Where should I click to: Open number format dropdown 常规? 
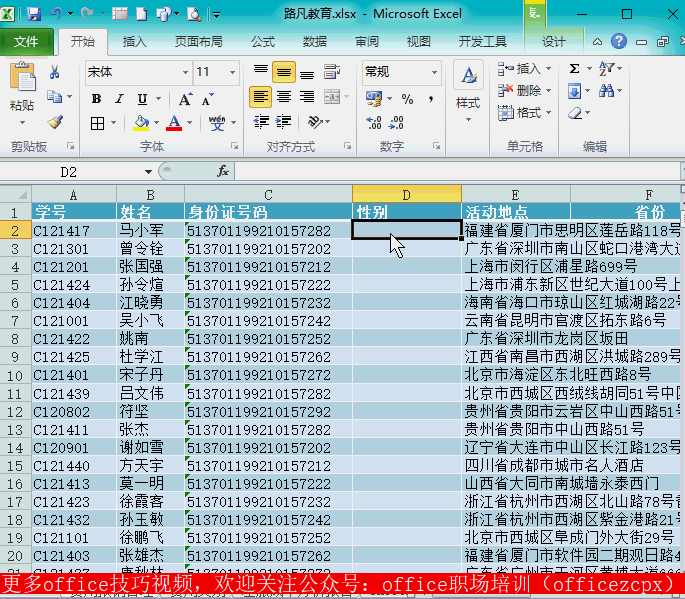434,72
